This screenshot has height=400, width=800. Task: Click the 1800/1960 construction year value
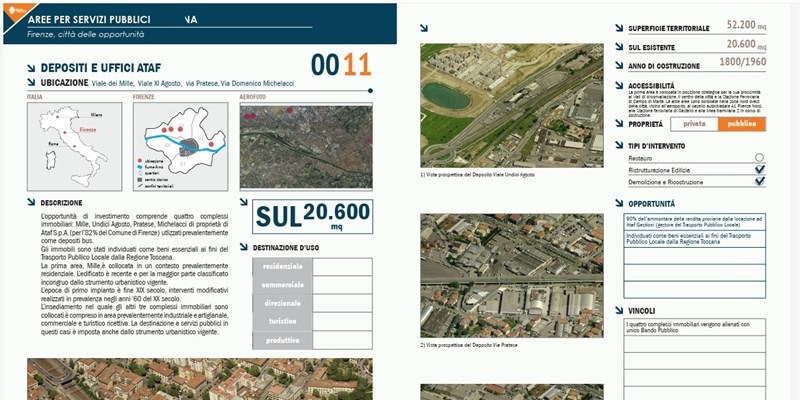pyautogui.click(x=742, y=62)
